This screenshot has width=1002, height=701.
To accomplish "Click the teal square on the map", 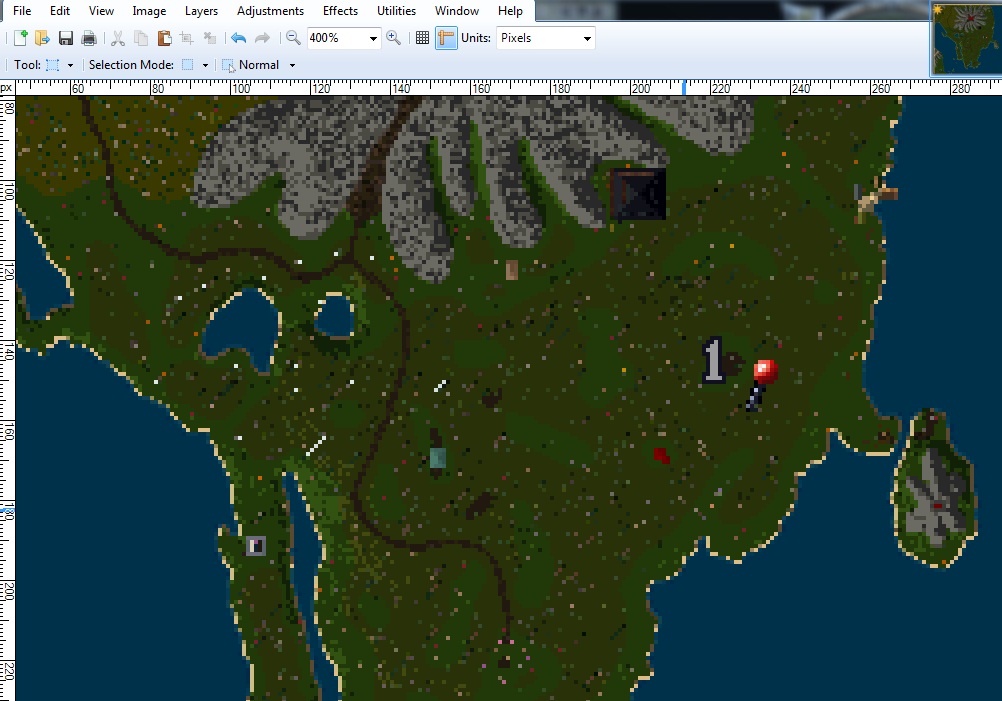I will click(x=438, y=458).
